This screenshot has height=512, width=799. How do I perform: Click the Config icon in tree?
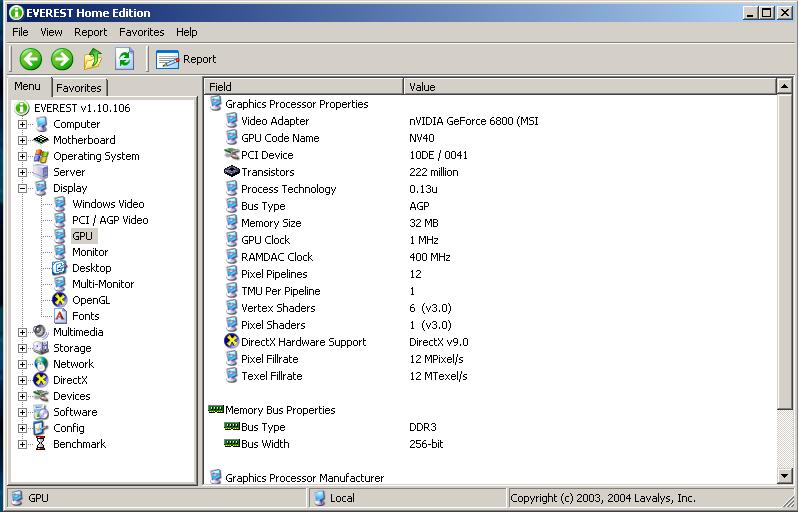[x=41, y=427]
